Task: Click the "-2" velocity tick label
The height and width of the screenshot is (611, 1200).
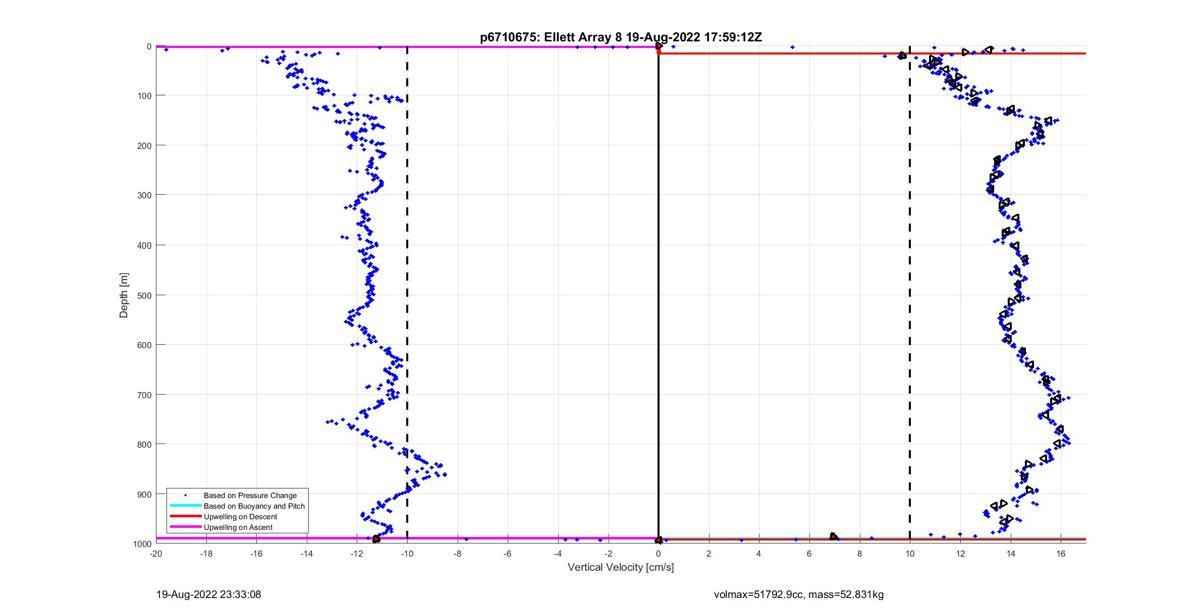Action: tap(608, 553)
